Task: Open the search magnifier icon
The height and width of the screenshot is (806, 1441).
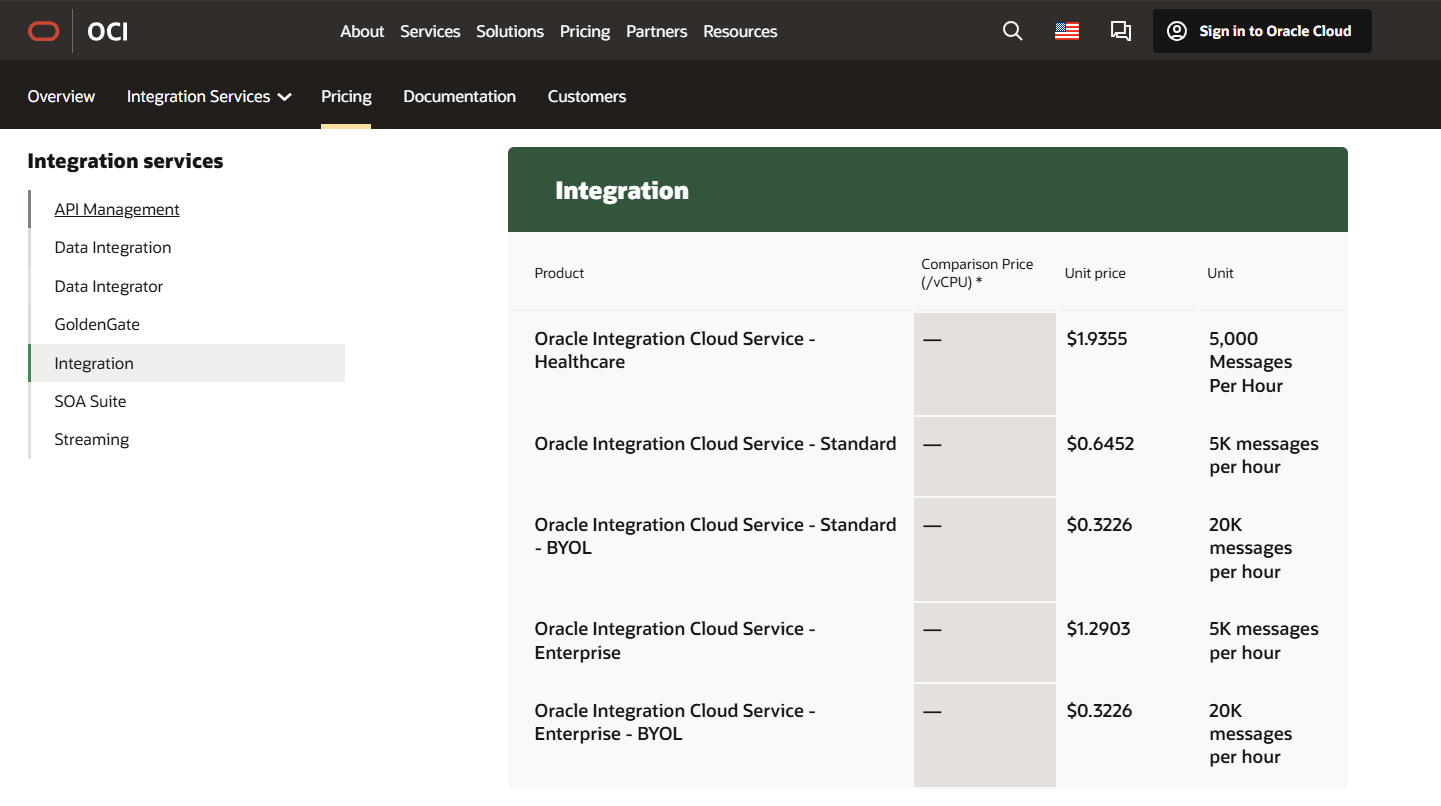Action: click(1012, 31)
